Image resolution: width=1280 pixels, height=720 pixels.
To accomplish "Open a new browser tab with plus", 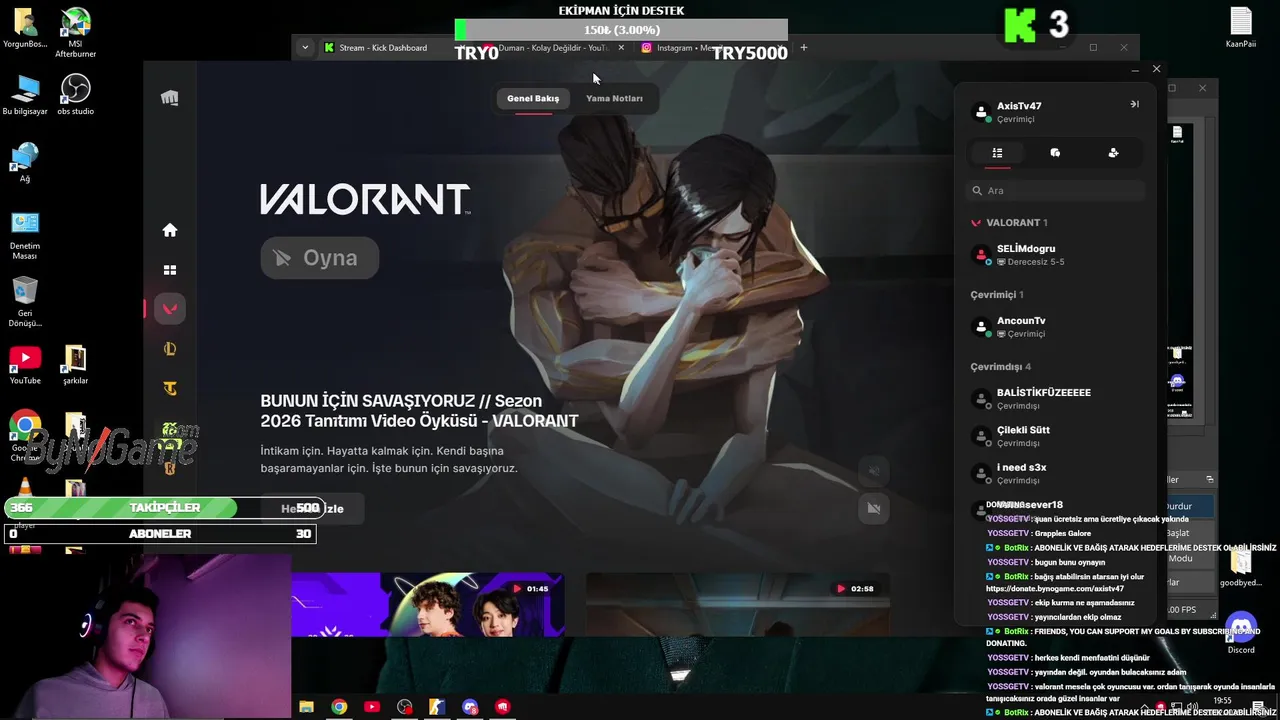I will 803,47.
